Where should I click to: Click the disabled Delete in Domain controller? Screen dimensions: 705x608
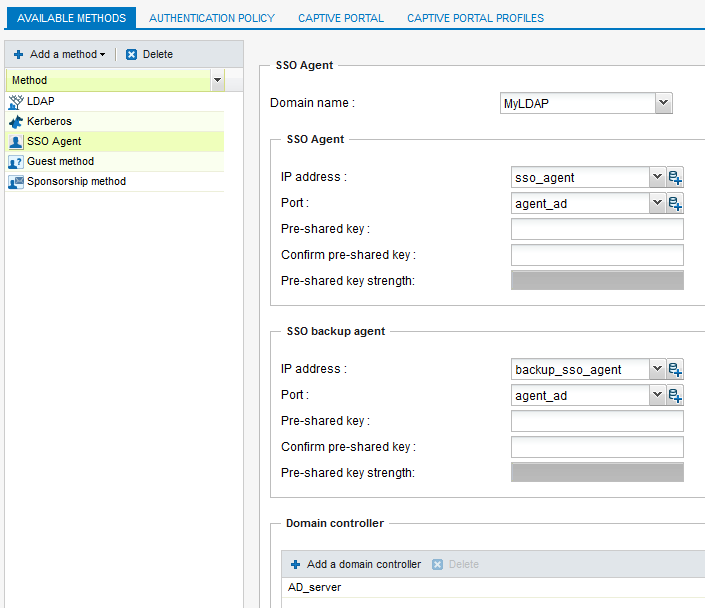click(x=455, y=564)
